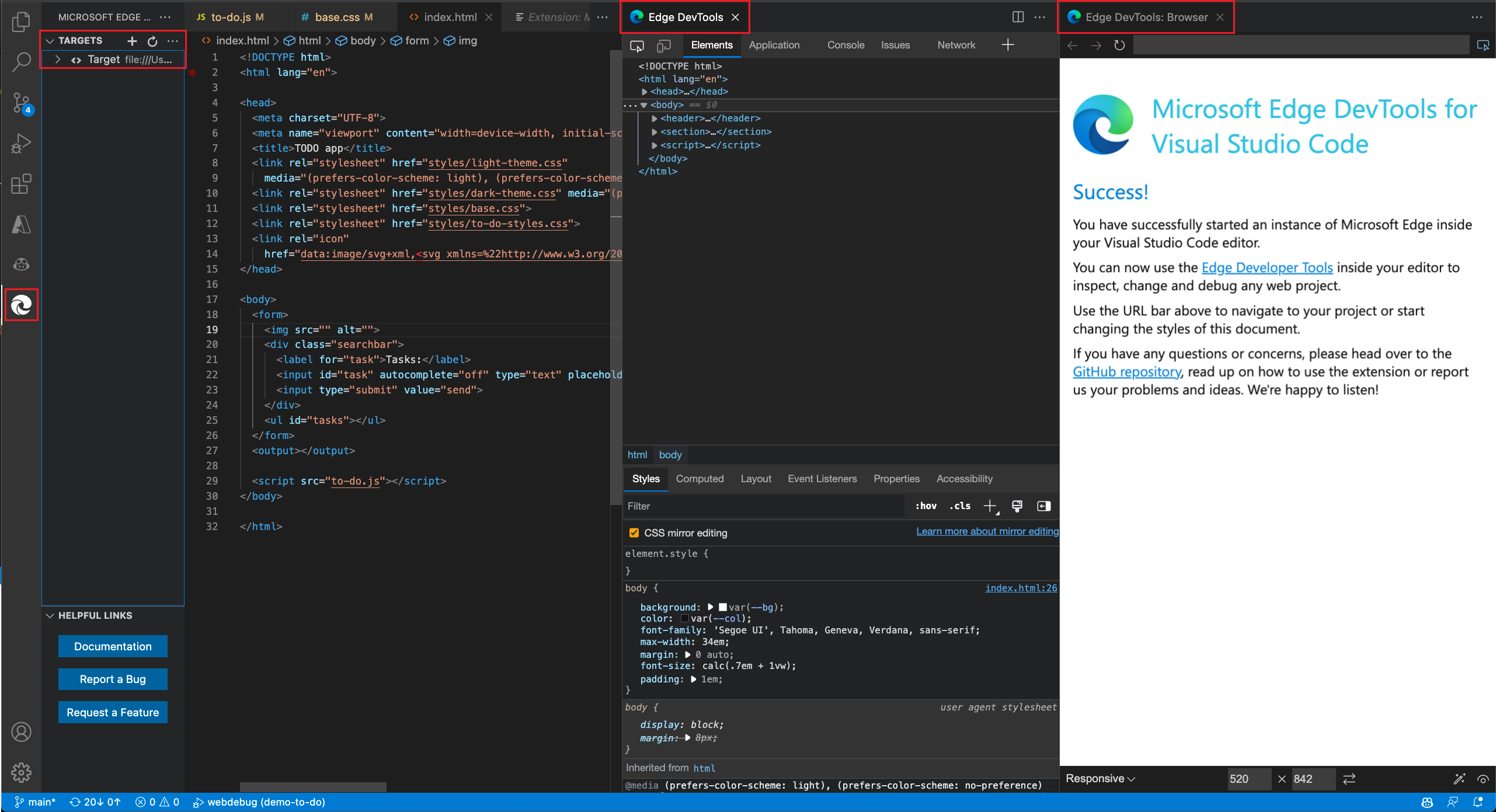Click the Application panel icon in DevTools
Screen dimensions: 1496x812
coord(776,45)
